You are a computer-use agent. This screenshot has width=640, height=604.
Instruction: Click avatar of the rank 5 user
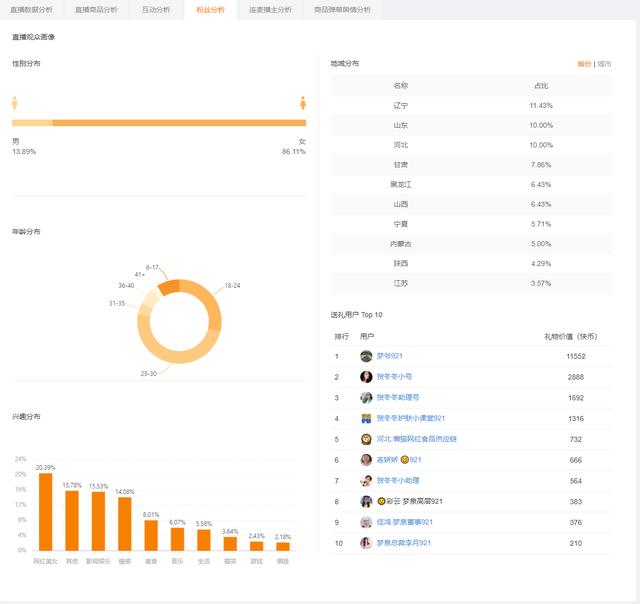point(366,439)
